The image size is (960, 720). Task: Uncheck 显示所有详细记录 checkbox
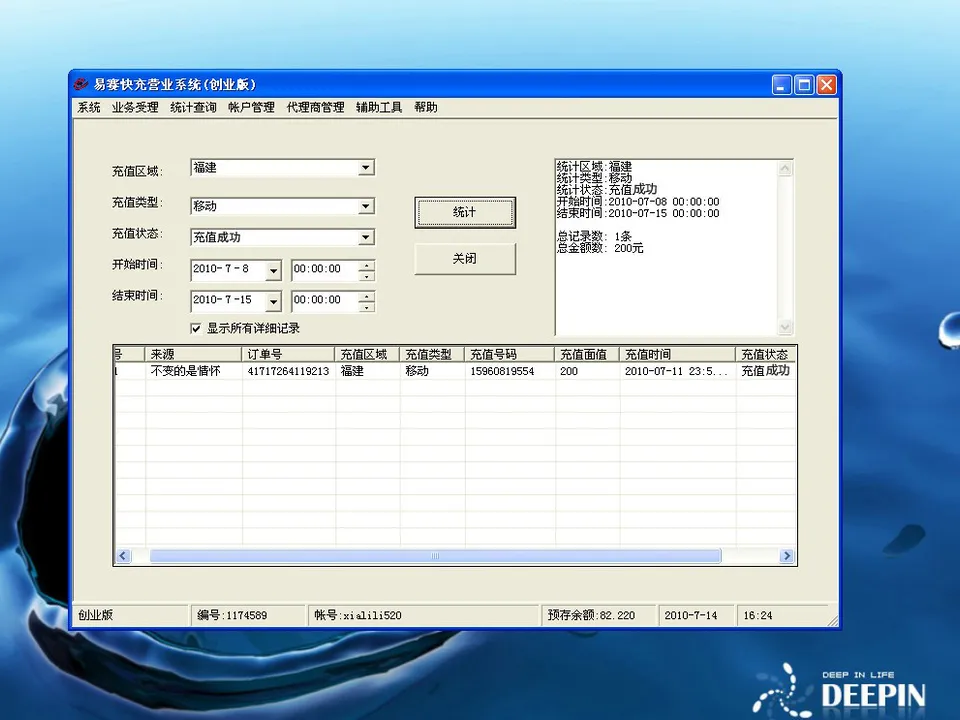(196, 328)
